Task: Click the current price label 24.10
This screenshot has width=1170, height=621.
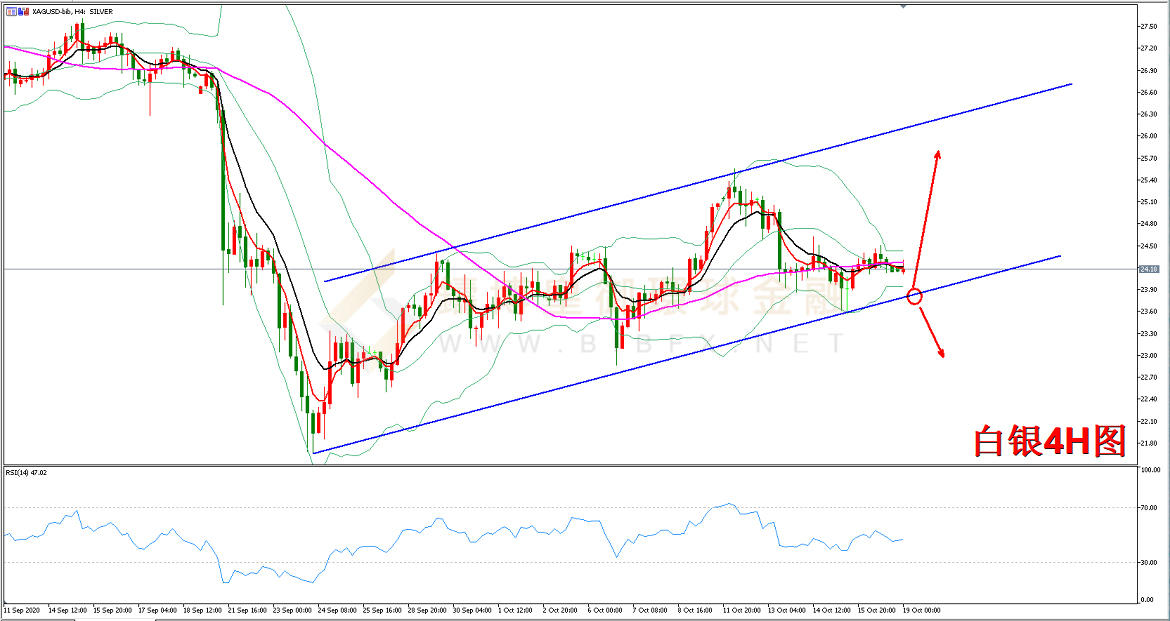Action: [x=1148, y=269]
